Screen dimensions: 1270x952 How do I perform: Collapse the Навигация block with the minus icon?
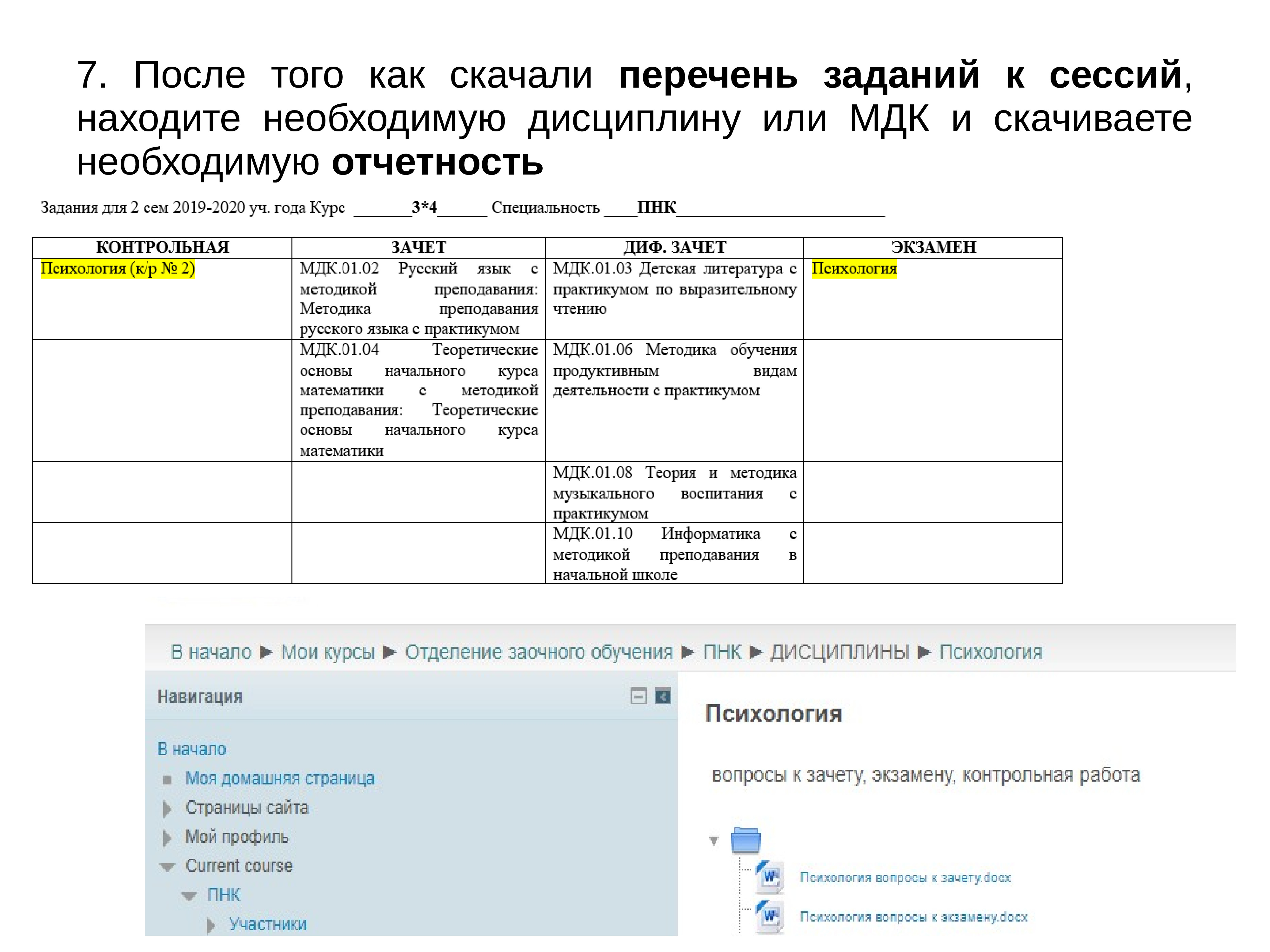[x=638, y=697]
